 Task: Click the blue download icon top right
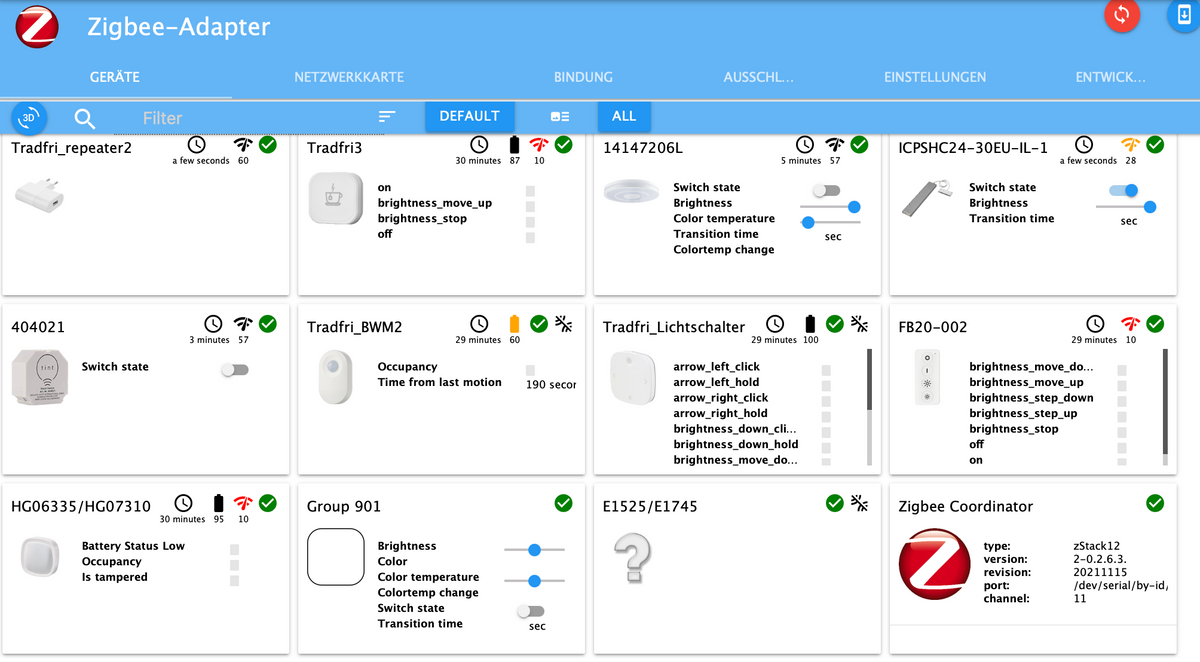pos(1183,14)
